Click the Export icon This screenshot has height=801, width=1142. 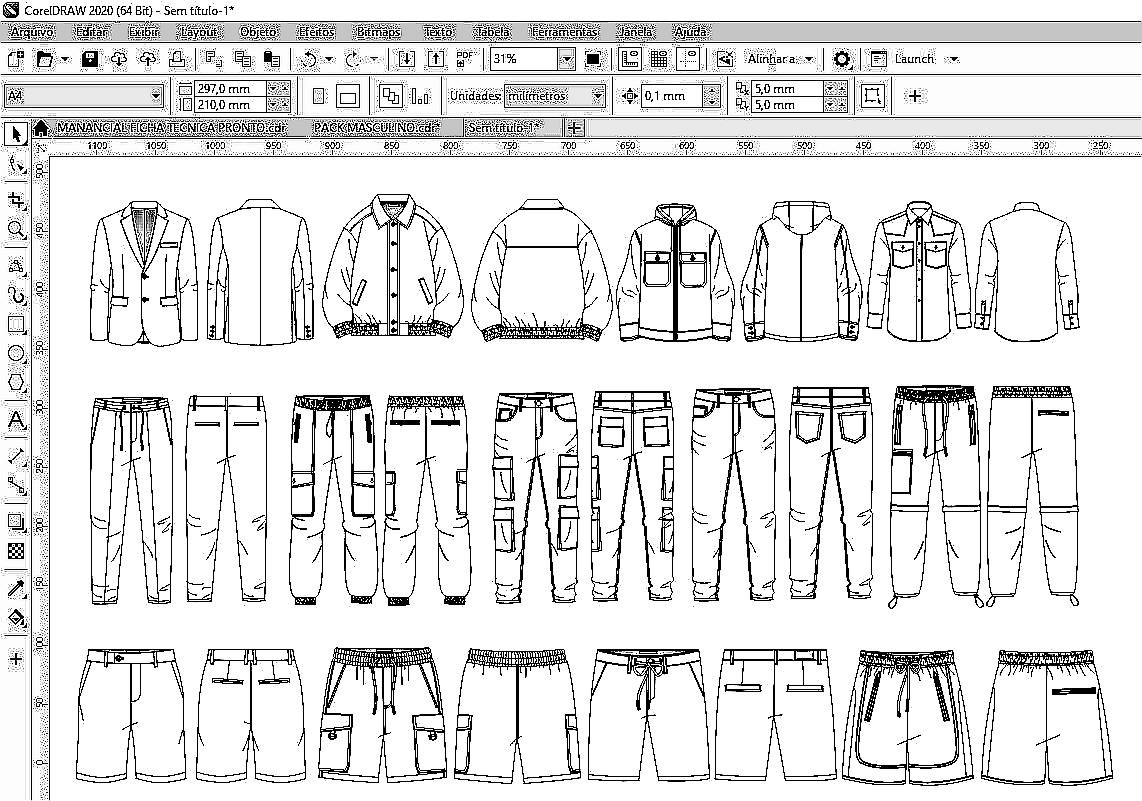(x=436, y=59)
